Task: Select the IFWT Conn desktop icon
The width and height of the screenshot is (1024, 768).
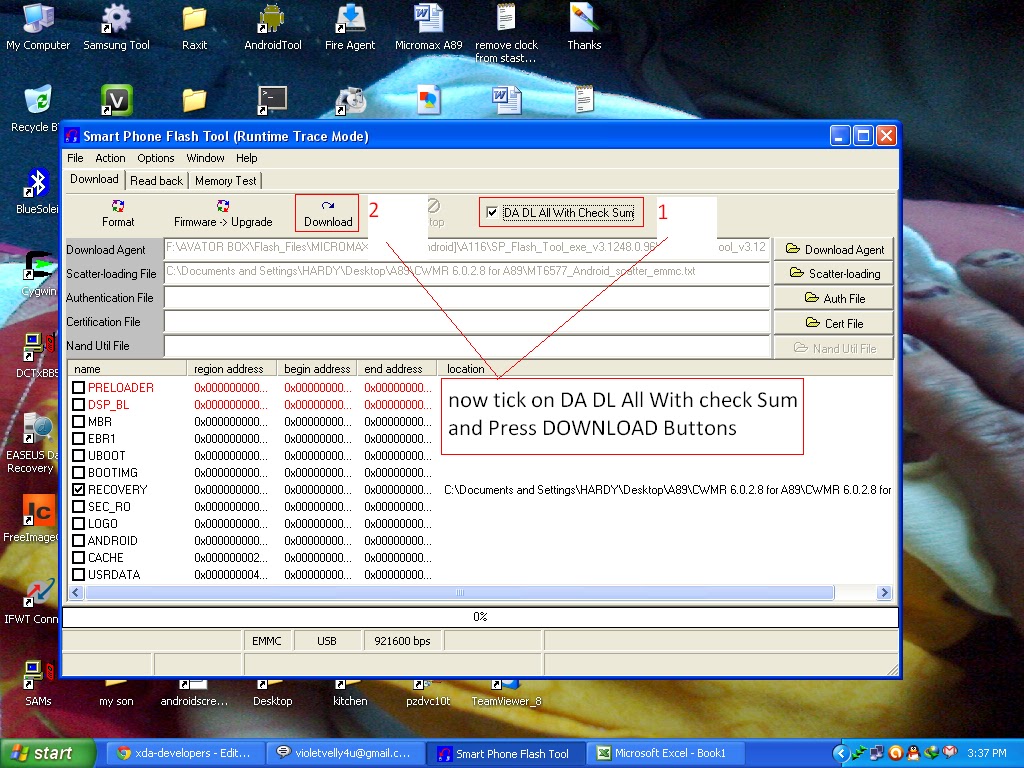Action: (x=31, y=601)
